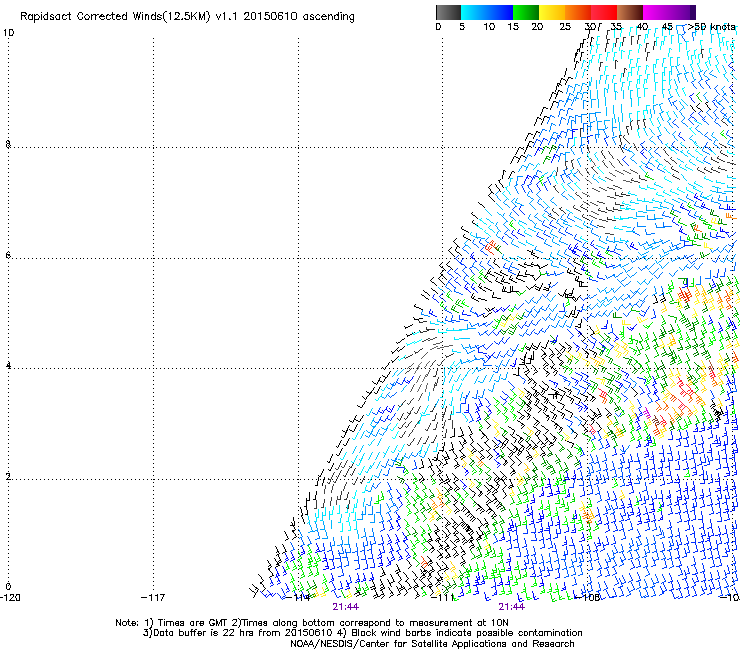The image size is (740, 650).
Task: Click the latitude axis label '4'
Action: click(x=8, y=366)
